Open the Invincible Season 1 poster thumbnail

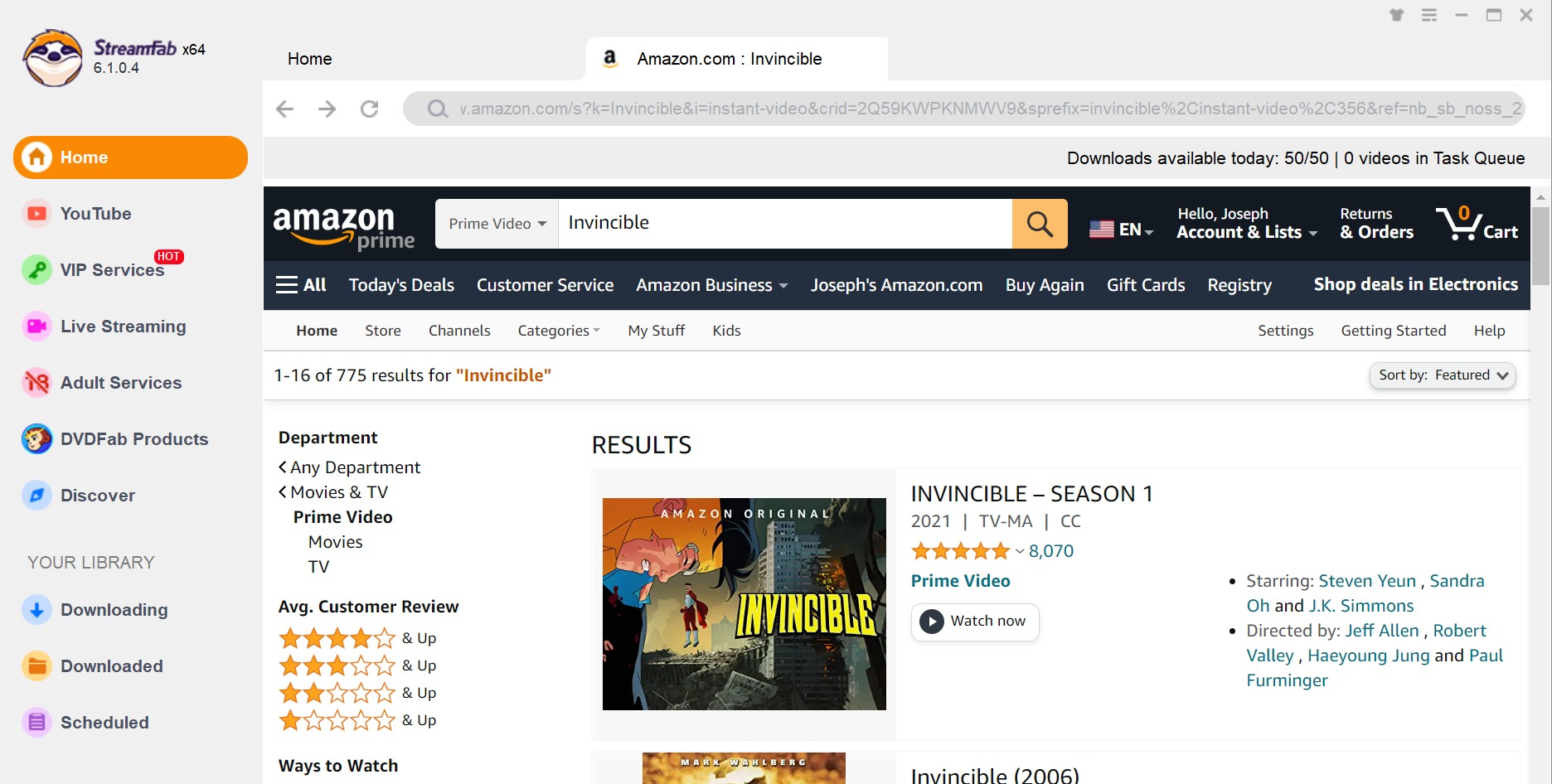[744, 604]
